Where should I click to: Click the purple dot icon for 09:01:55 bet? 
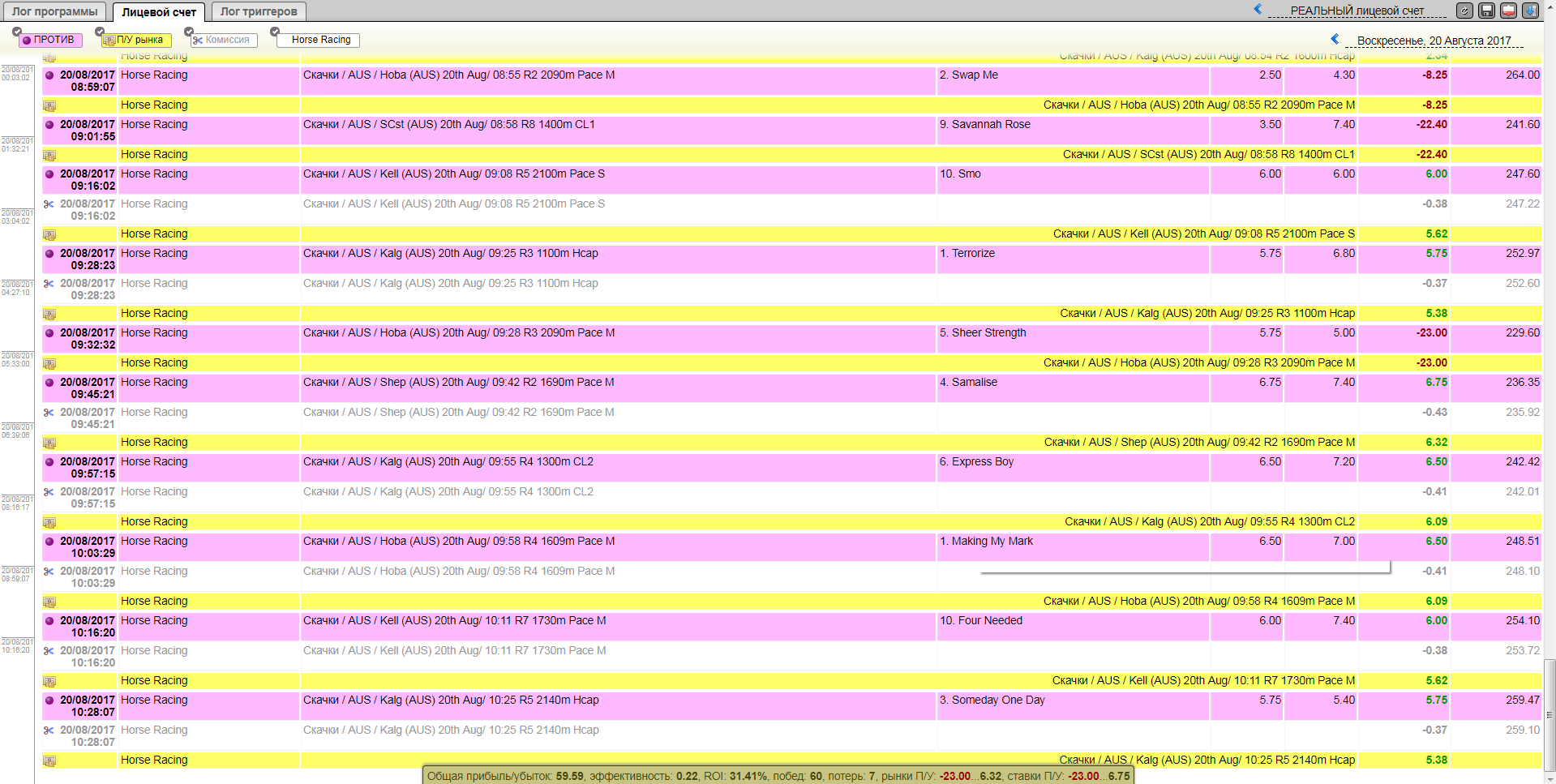coord(49,125)
